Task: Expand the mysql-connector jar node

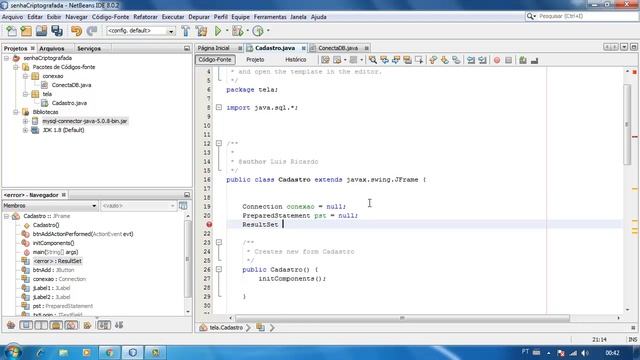Action: (x=25, y=121)
